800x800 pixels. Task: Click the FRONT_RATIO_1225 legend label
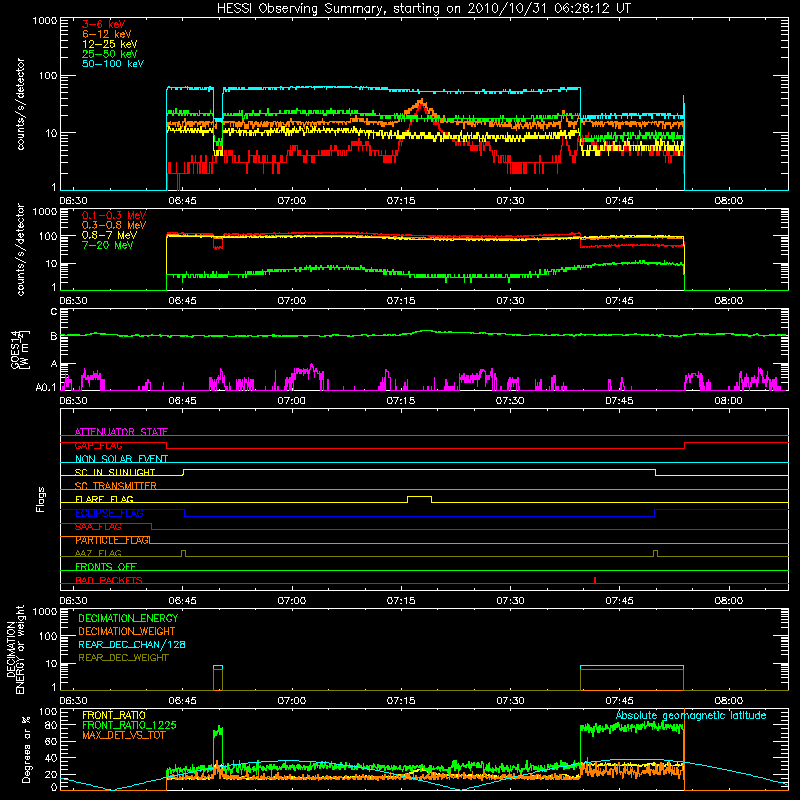click(x=129, y=725)
